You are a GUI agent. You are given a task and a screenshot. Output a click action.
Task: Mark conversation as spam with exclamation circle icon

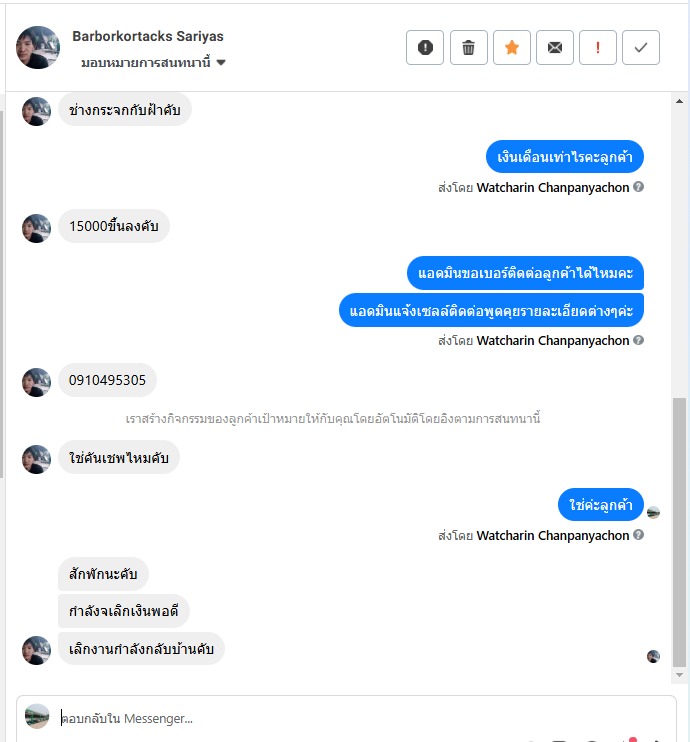(x=425, y=47)
